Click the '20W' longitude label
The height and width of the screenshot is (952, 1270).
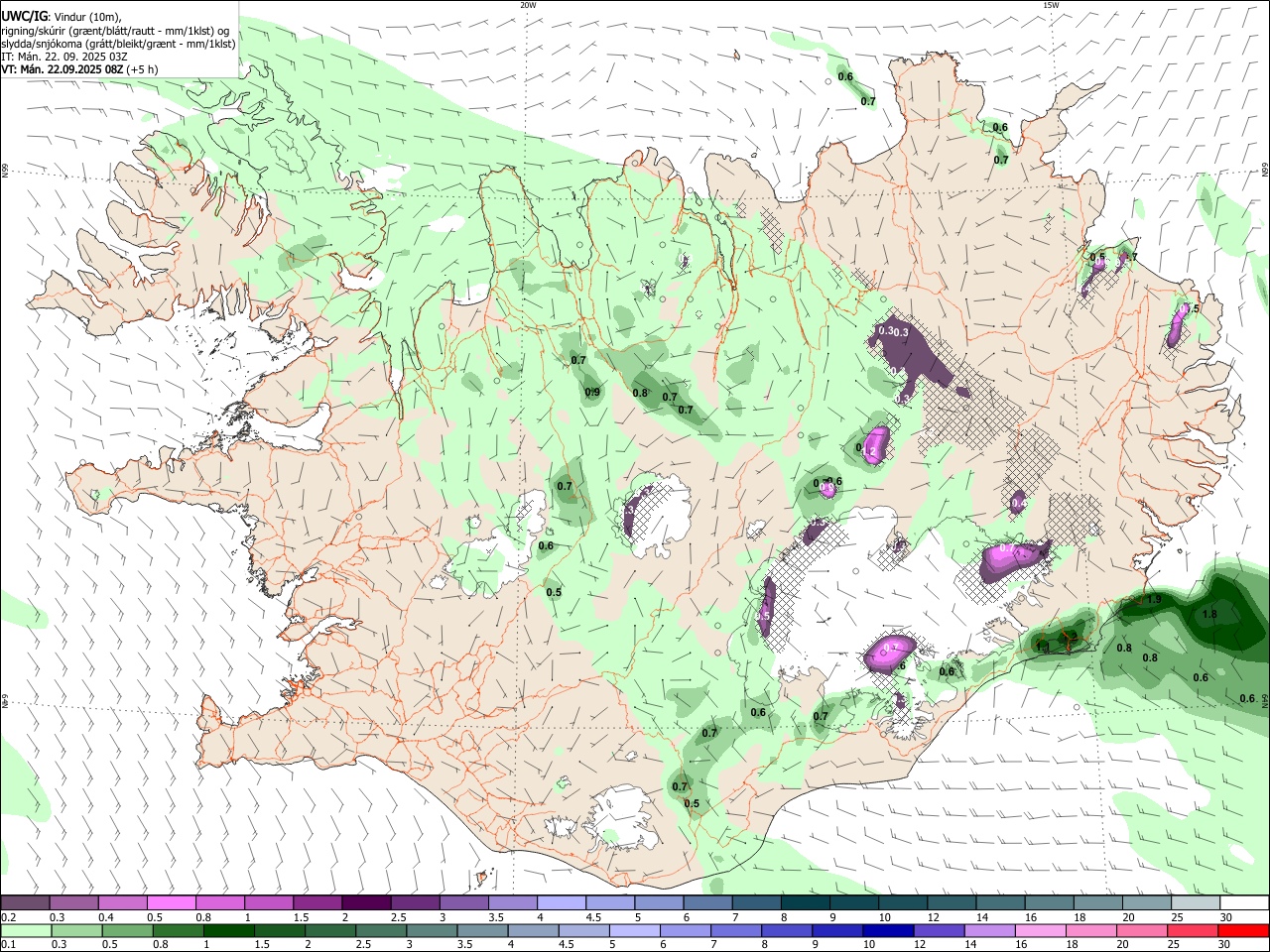528,5
